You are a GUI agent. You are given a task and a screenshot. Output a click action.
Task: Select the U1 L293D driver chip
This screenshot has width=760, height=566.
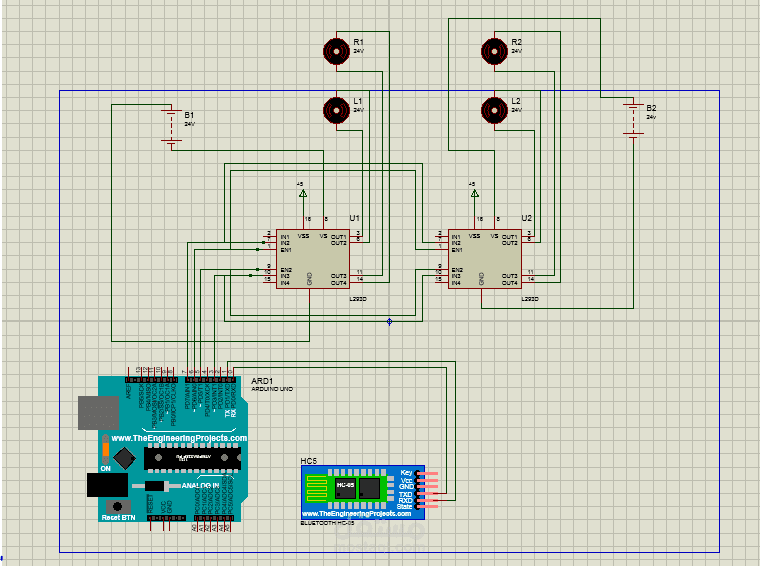tap(313, 259)
